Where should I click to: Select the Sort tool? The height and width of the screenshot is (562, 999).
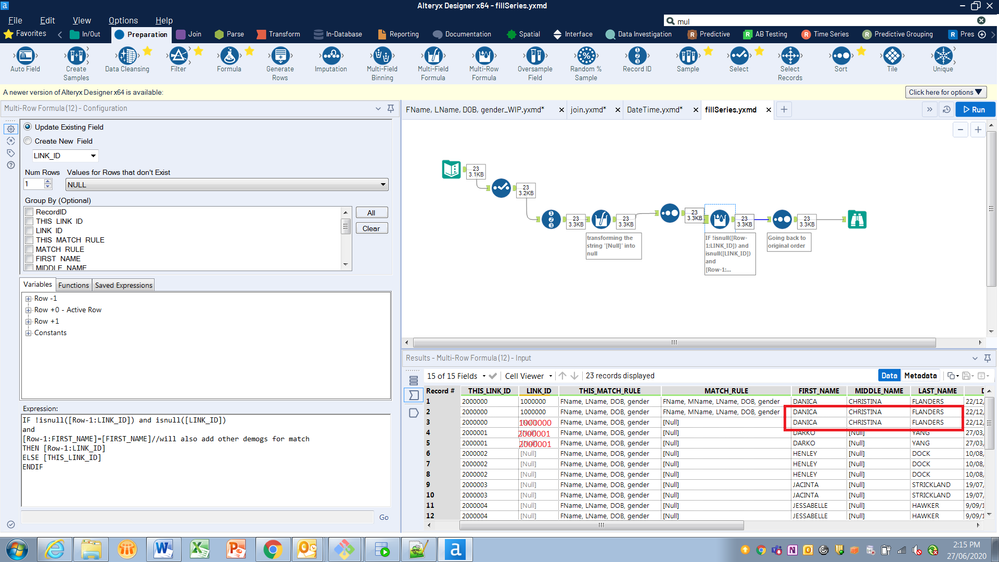click(840, 60)
